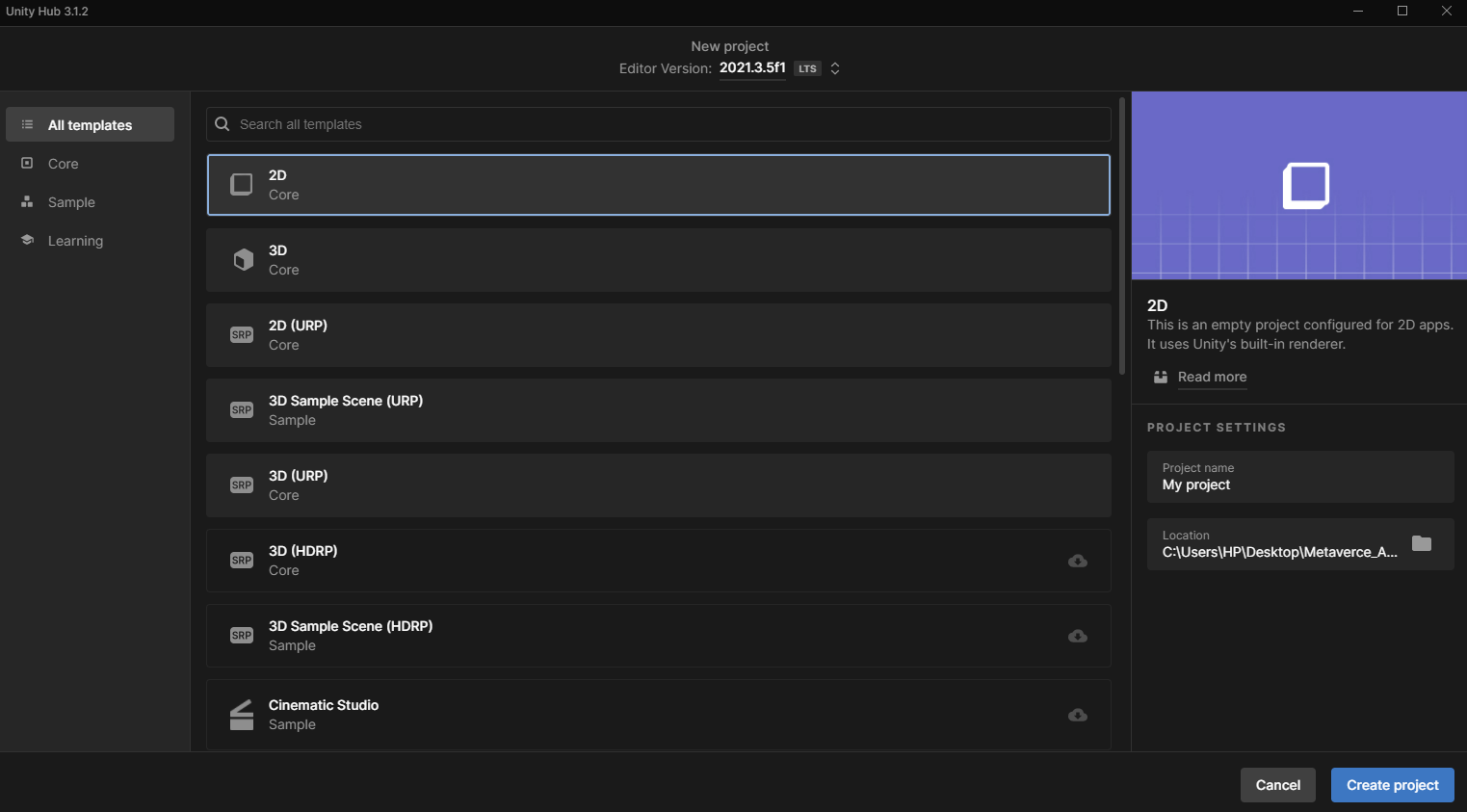Click the All templates list icon
Screen dimensions: 1467x812
click(x=27, y=124)
